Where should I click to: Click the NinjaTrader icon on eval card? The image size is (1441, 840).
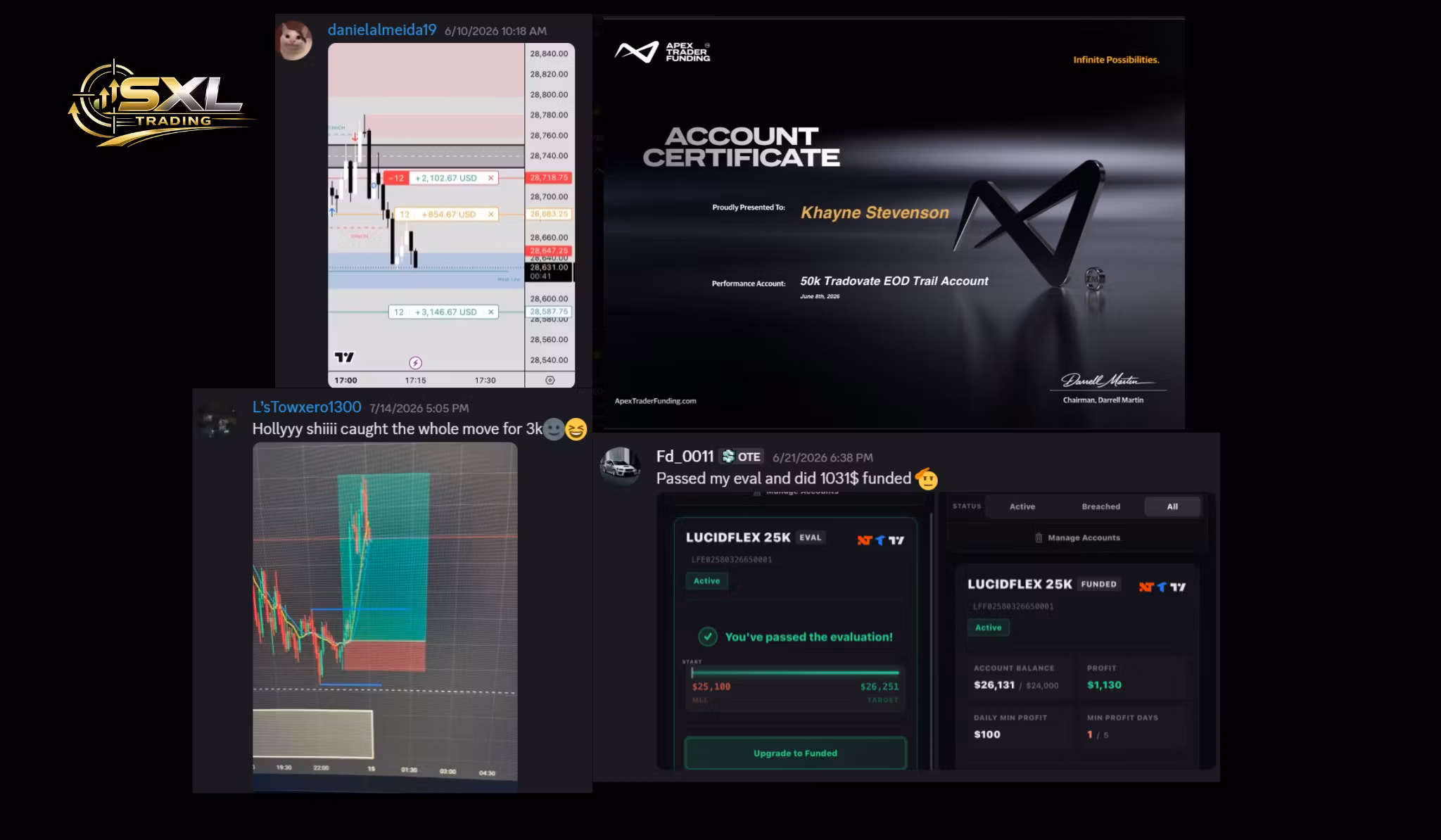(x=864, y=540)
